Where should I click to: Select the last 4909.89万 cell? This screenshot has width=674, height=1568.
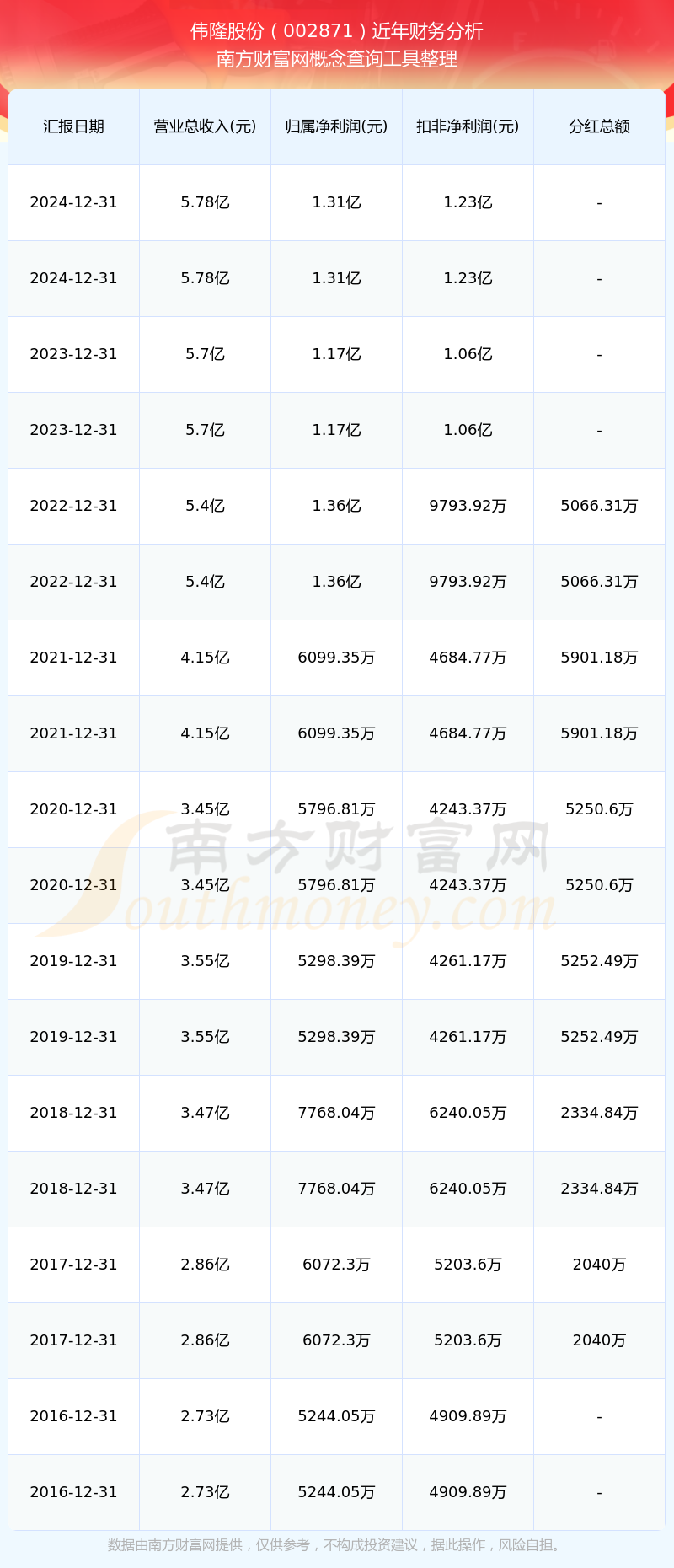pyautogui.click(x=468, y=1492)
